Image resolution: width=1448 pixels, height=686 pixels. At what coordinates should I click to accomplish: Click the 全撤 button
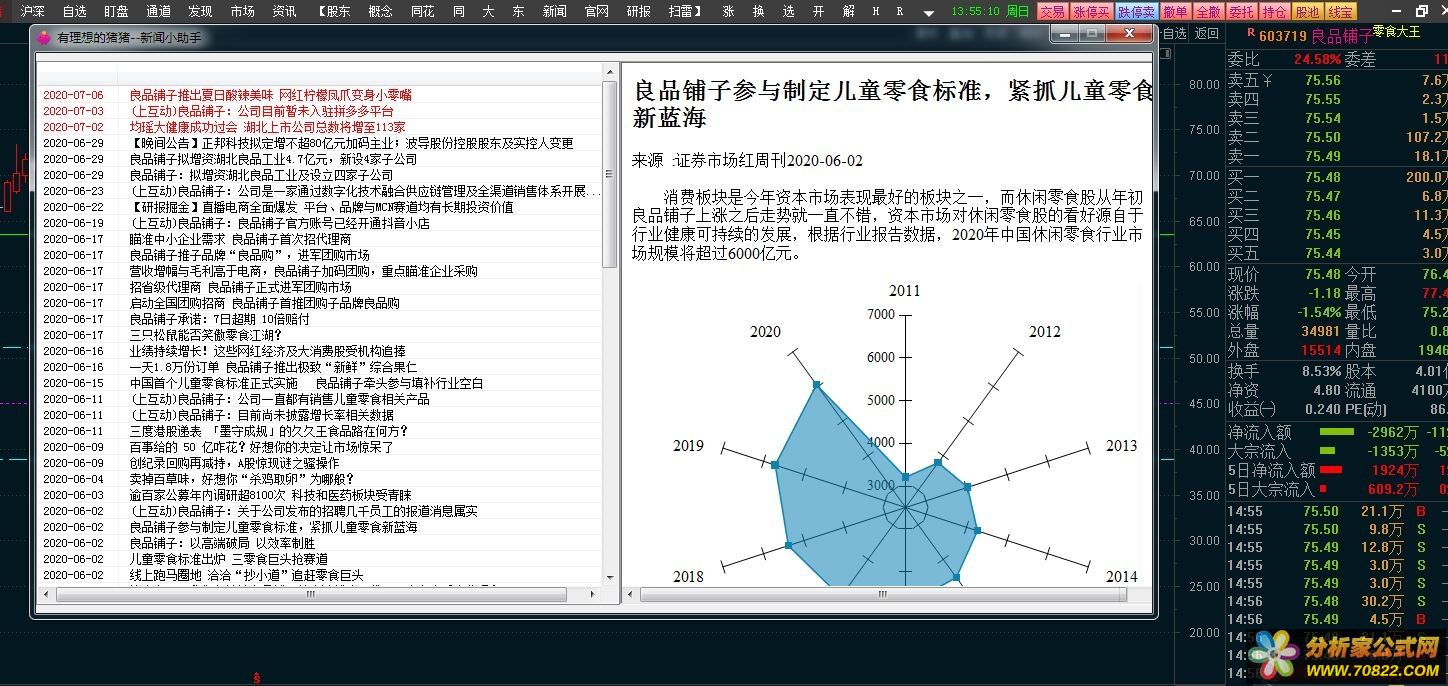point(1207,12)
